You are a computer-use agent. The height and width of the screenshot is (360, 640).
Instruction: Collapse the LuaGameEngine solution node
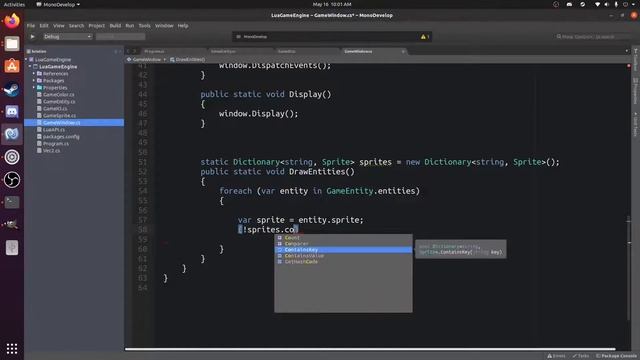coord(27,60)
